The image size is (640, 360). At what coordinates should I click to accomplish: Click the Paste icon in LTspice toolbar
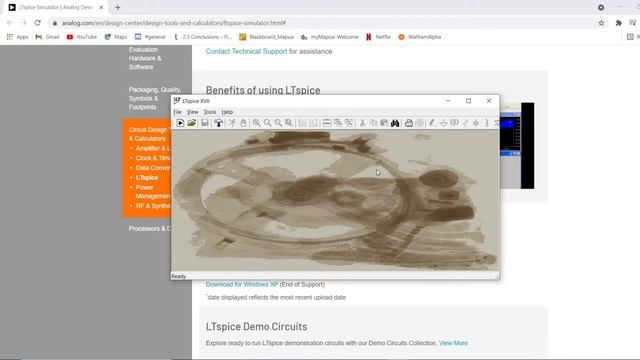pos(384,123)
